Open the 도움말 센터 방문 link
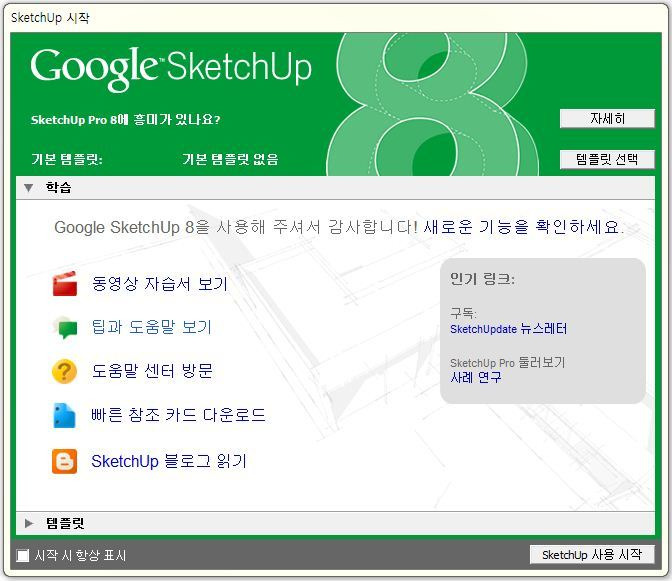The image size is (672, 581). click(x=152, y=371)
